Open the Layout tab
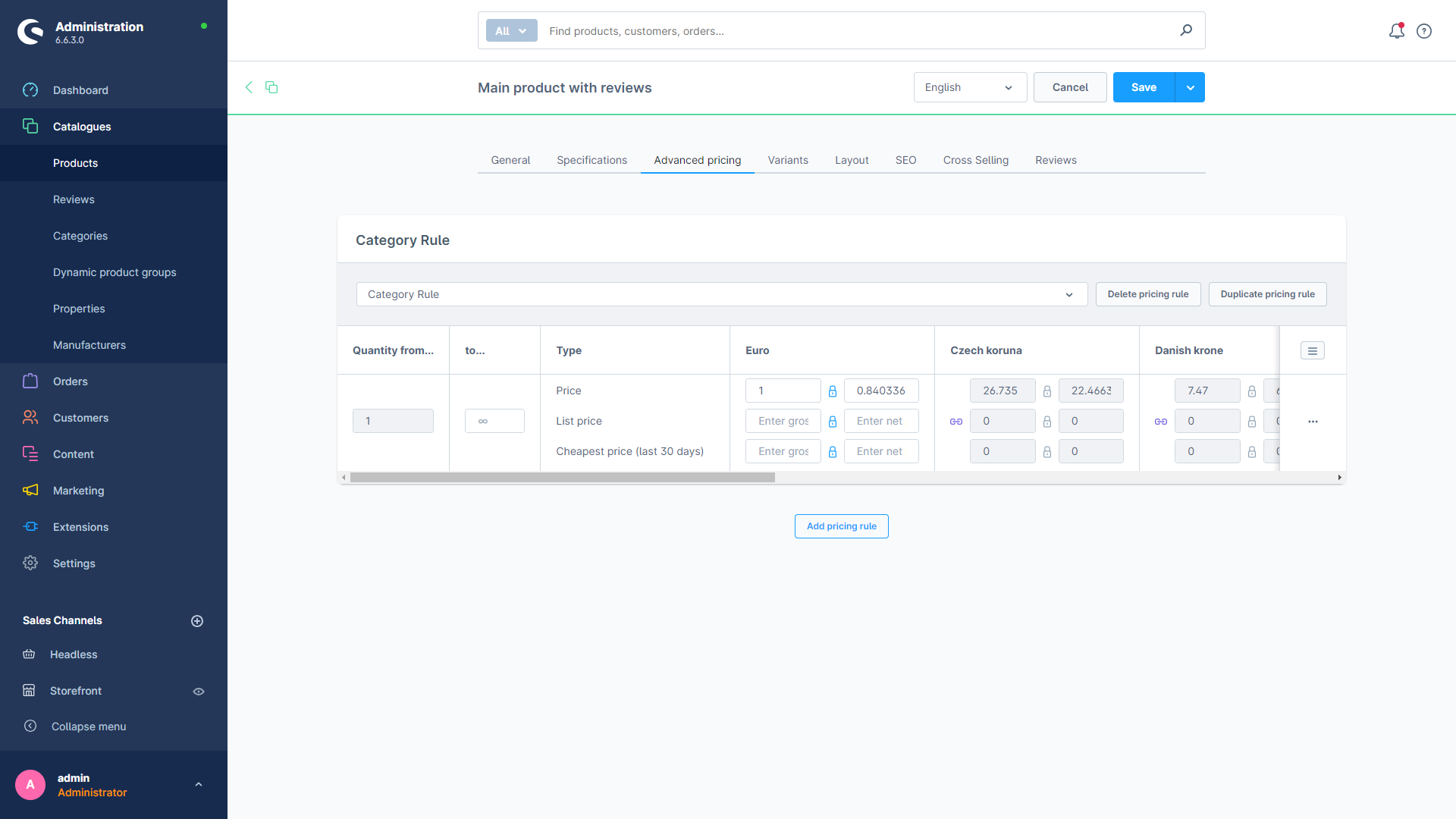 coord(852,160)
